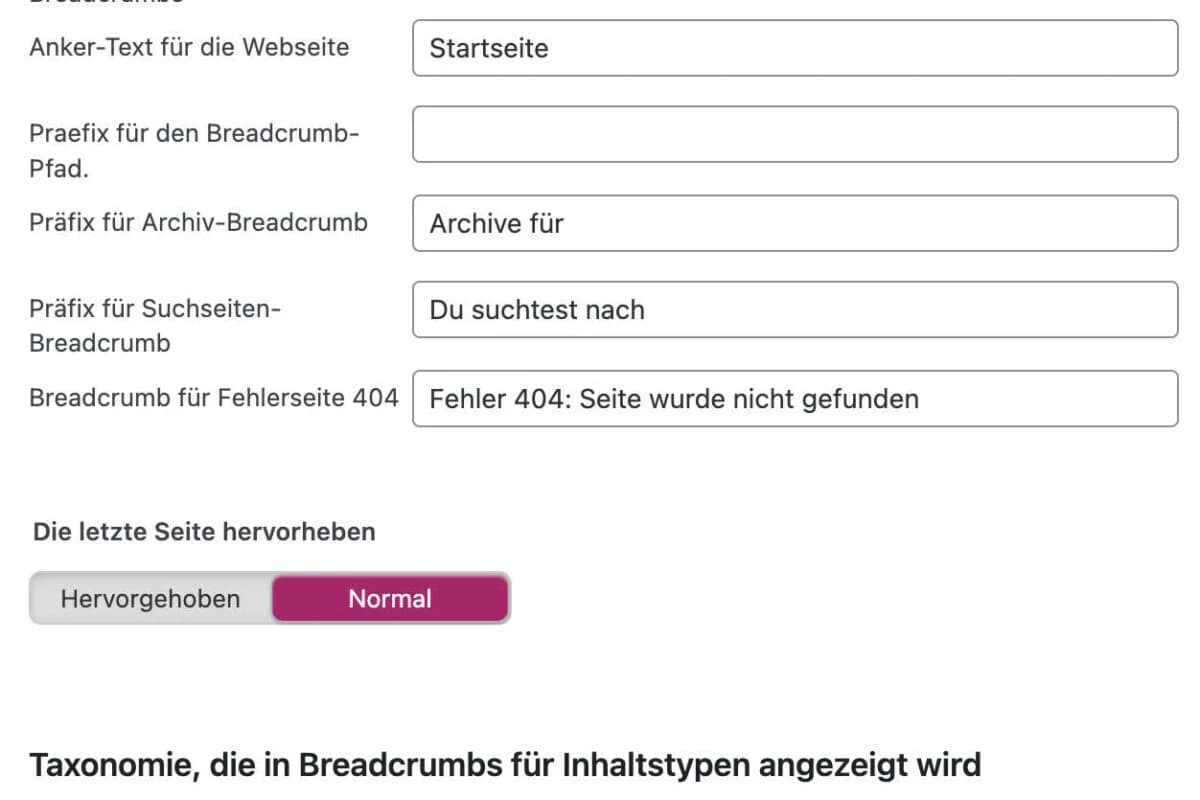Screen dimensions: 1200x800
Task: Click the "Praefix für den Breadcrumb-Pfad" label
Action: [192, 150]
